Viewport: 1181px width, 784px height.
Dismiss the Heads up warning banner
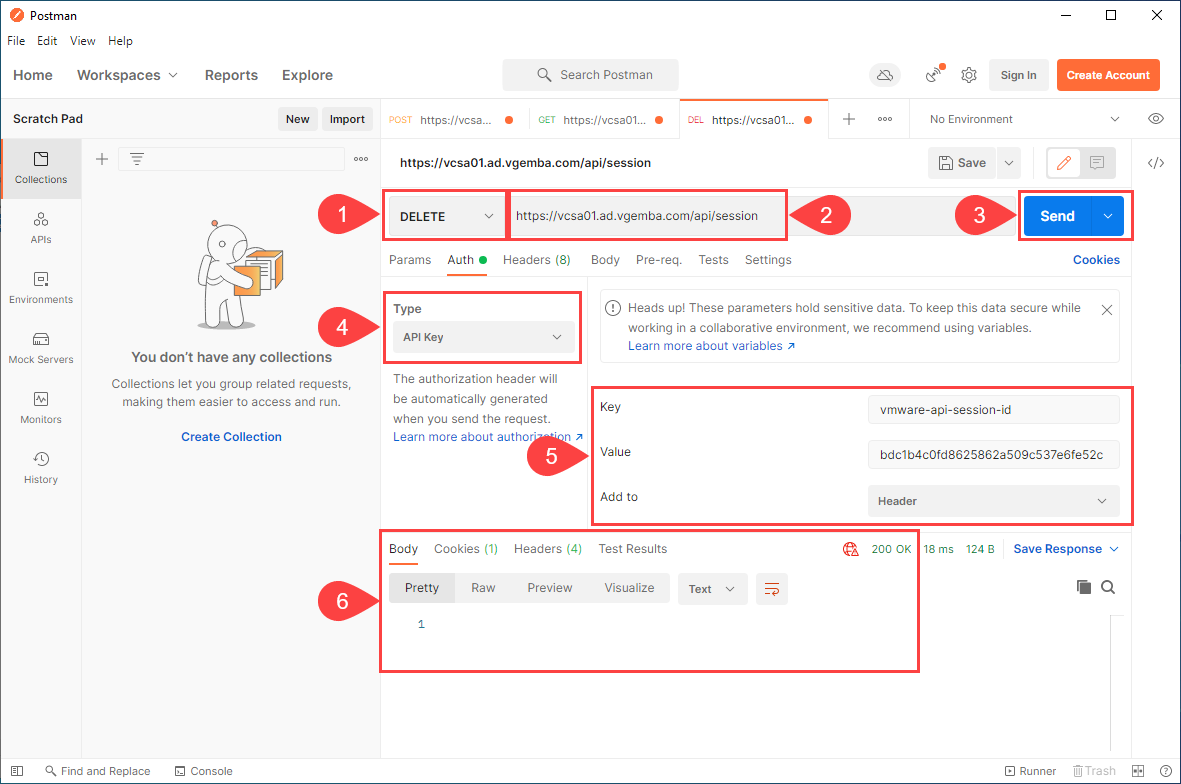coord(1106,310)
